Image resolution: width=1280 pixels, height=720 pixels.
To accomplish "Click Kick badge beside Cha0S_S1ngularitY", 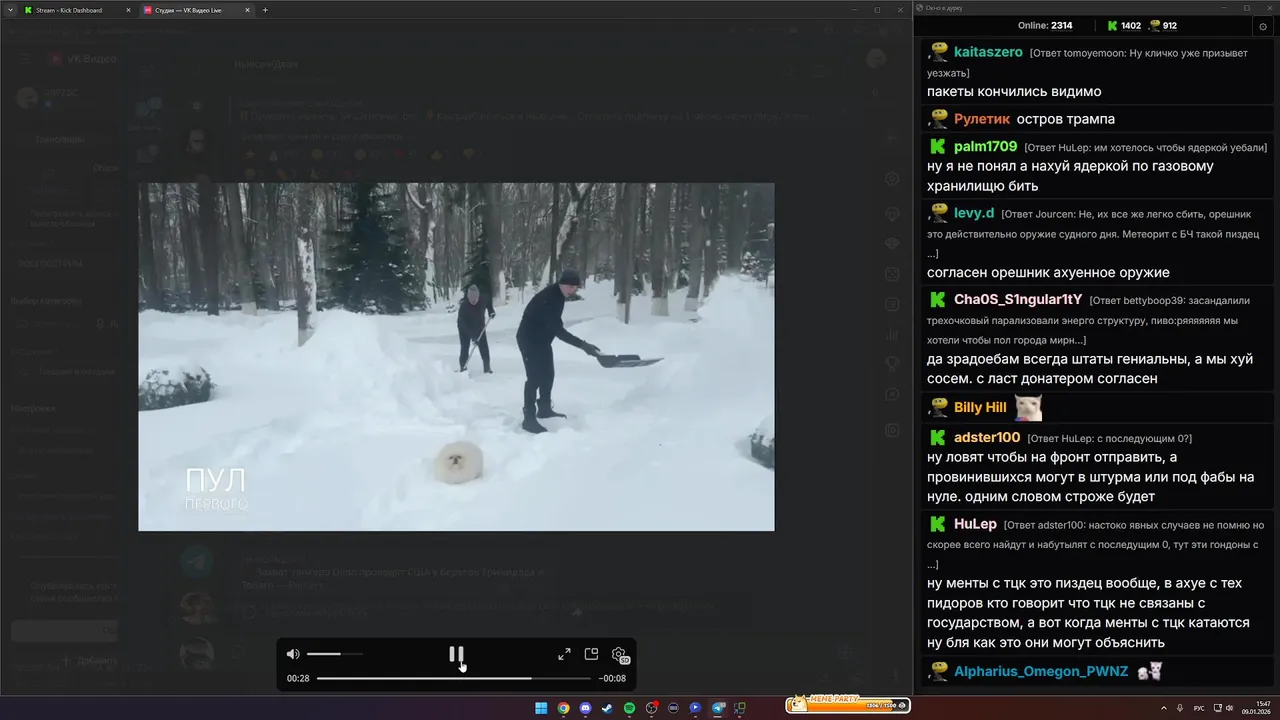I will point(938,299).
